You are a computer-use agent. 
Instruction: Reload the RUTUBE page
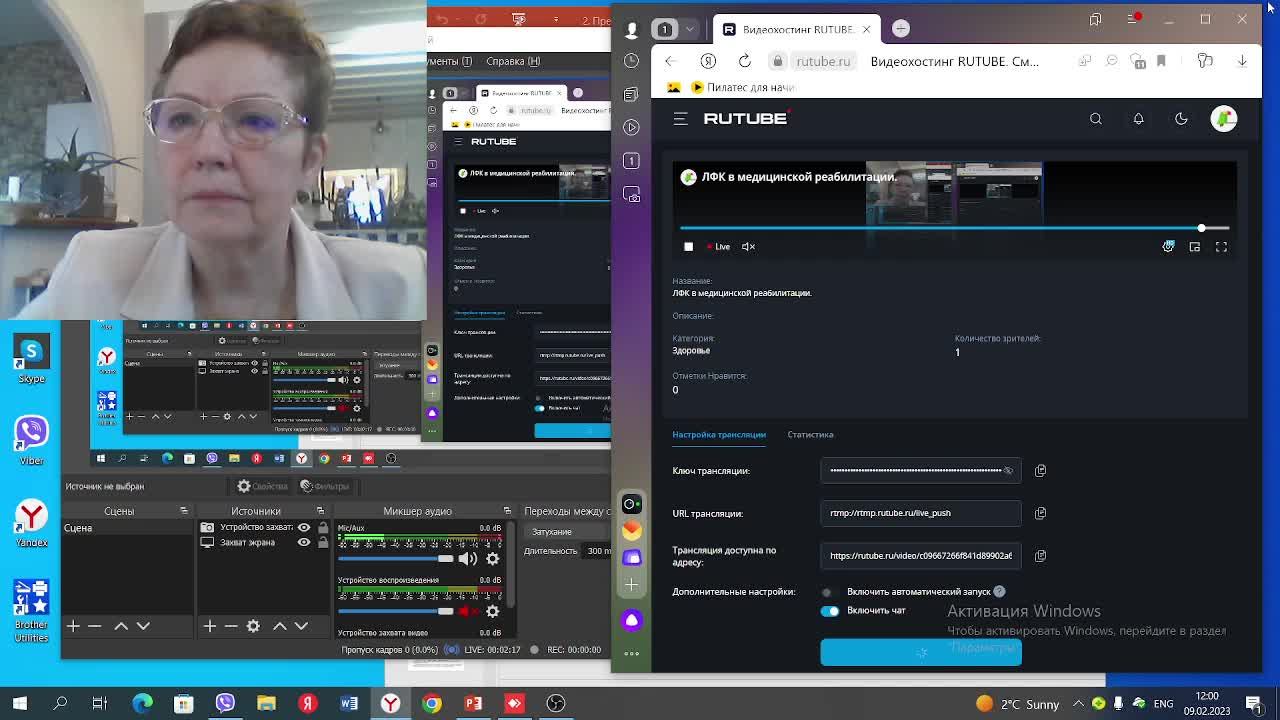[745, 61]
